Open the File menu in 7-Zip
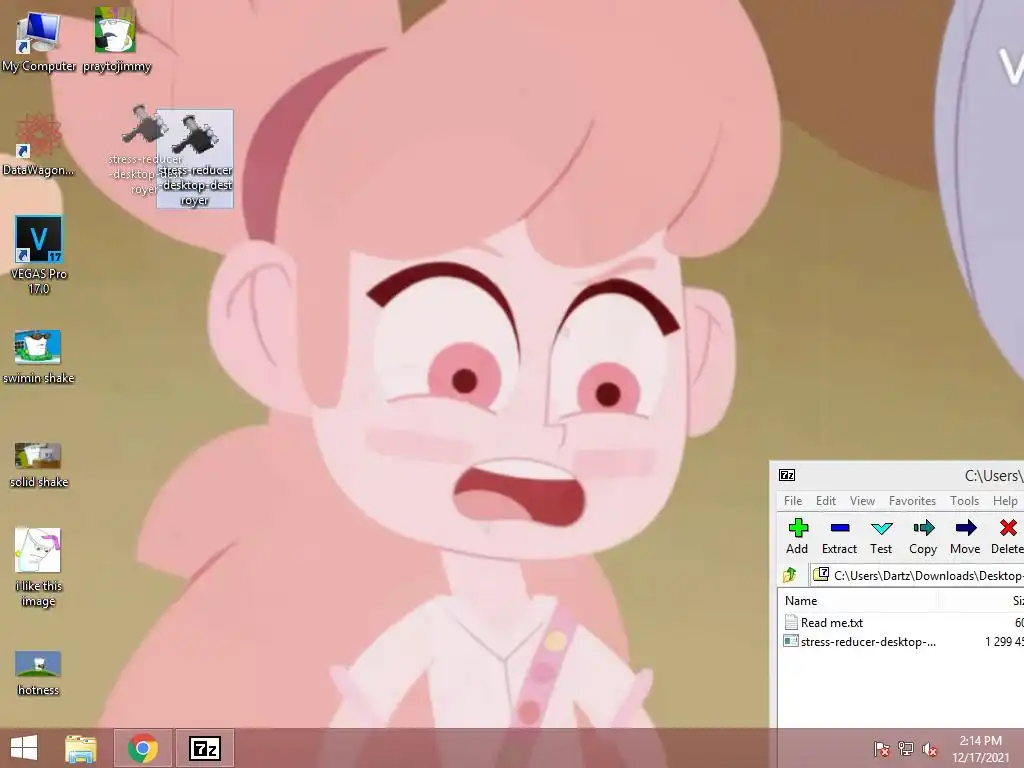Screen dimensions: 1024x768 click(x=793, y=501)
